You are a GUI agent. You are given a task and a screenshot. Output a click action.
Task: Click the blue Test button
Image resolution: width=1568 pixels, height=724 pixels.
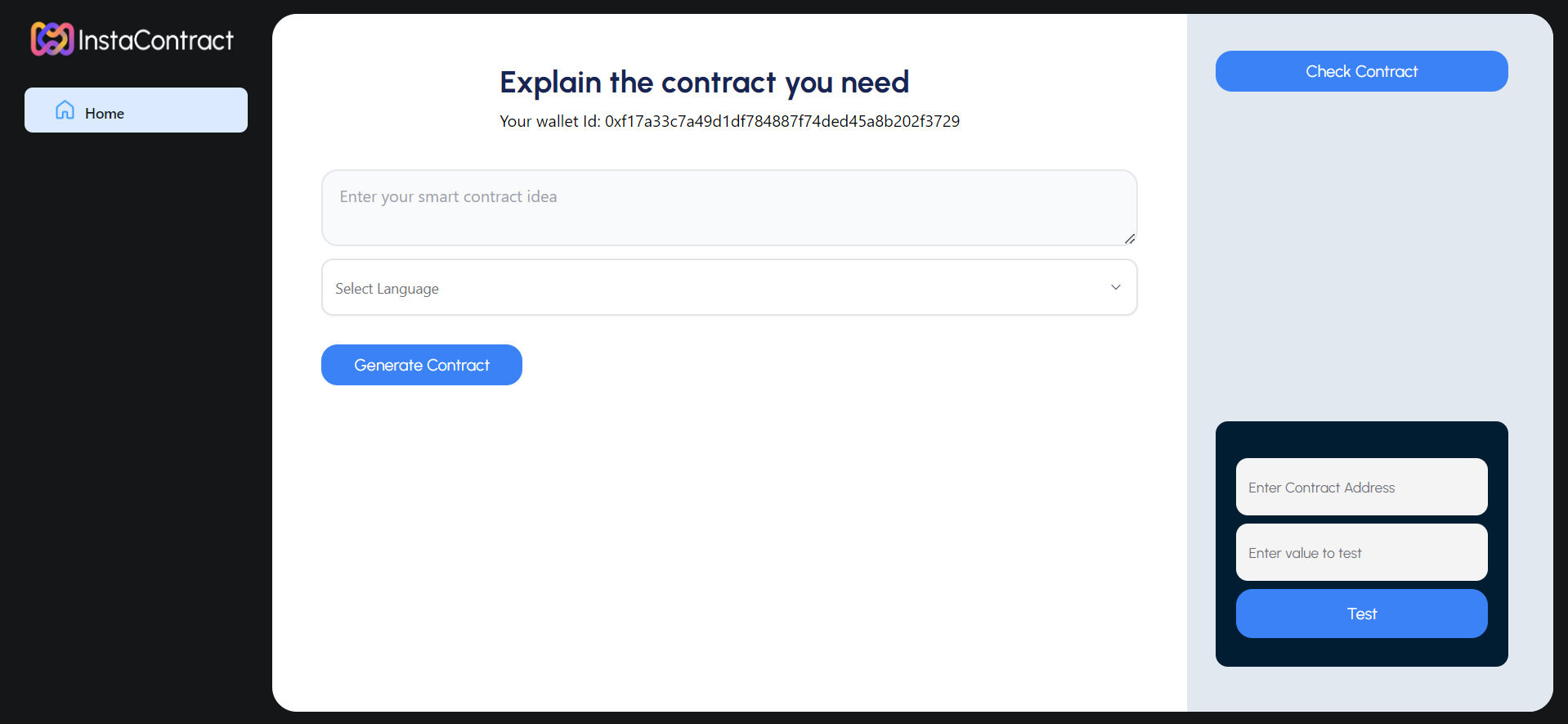click(1361, 614)
